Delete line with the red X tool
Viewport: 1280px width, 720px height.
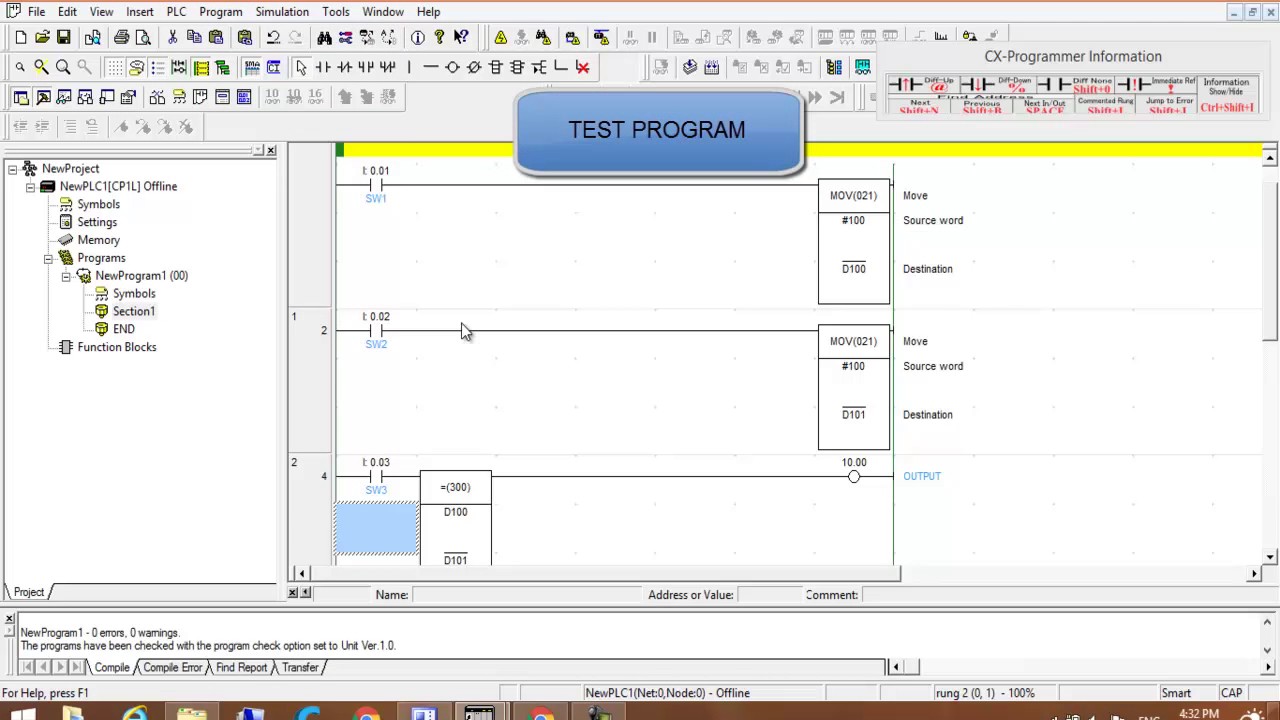tap(582, 67)
